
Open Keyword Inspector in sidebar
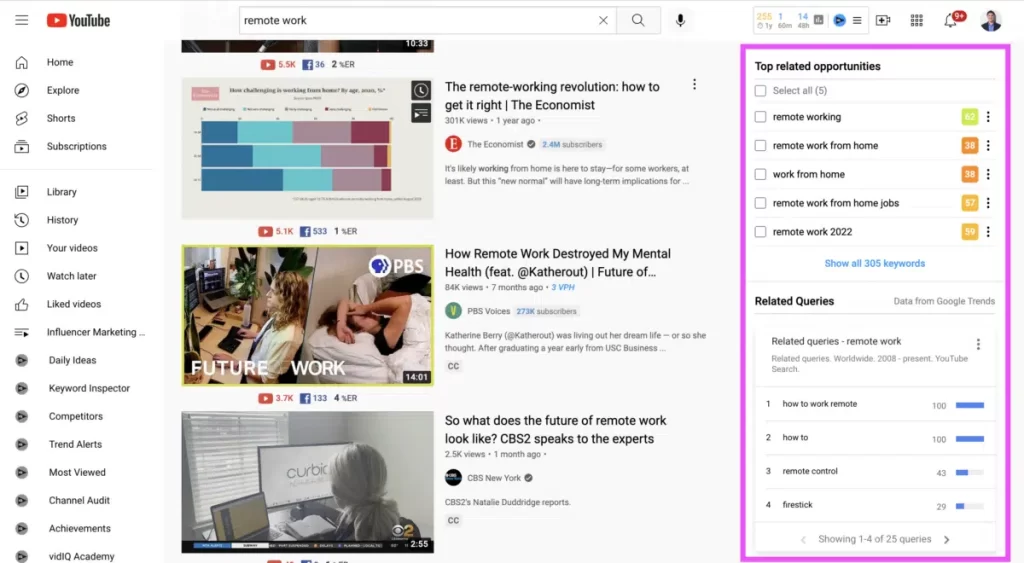[89, 388]
